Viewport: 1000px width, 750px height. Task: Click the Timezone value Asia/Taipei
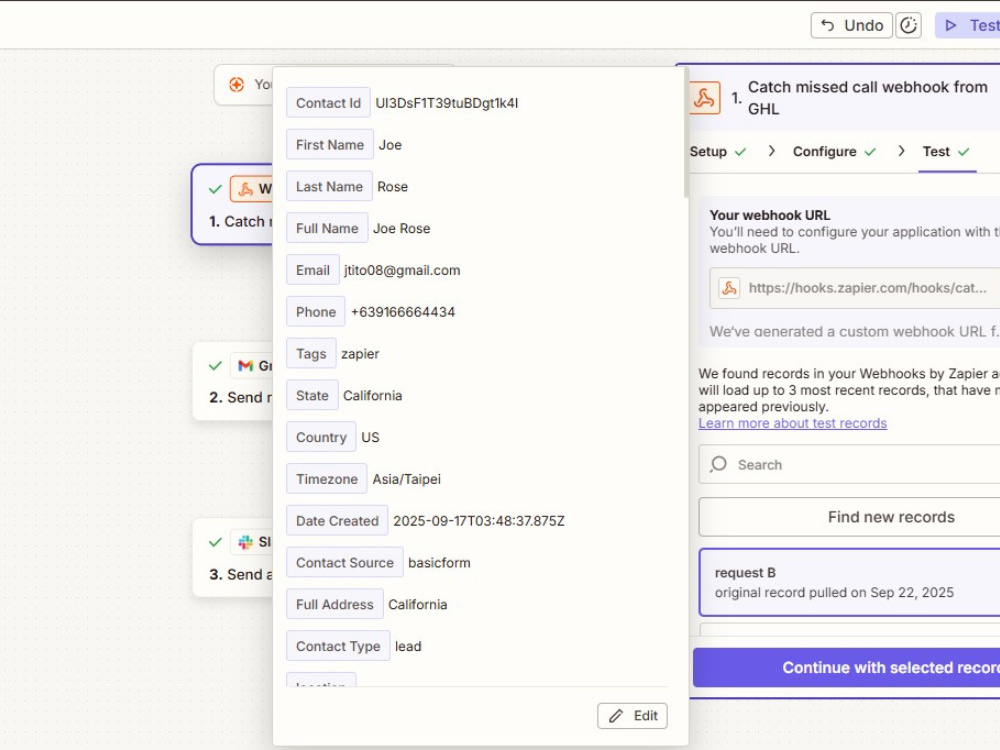[x=406, y=479]
